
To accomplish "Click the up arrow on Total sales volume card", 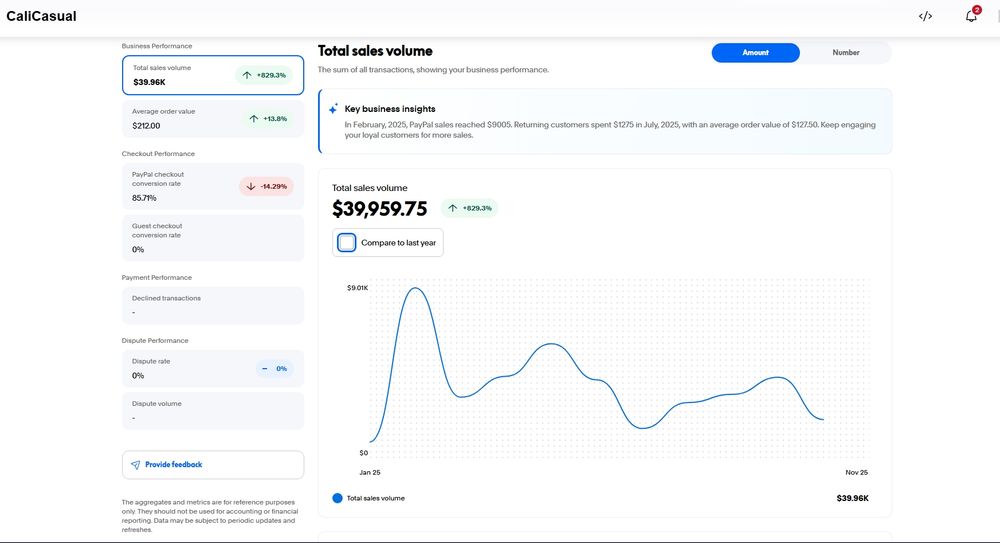I will pos(246,75).
